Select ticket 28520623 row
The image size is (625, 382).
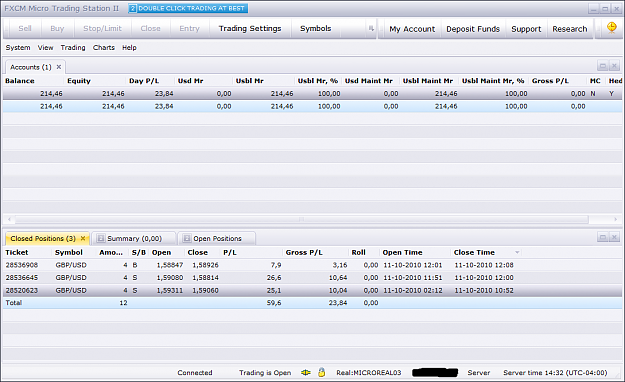[x=312, y=291]
